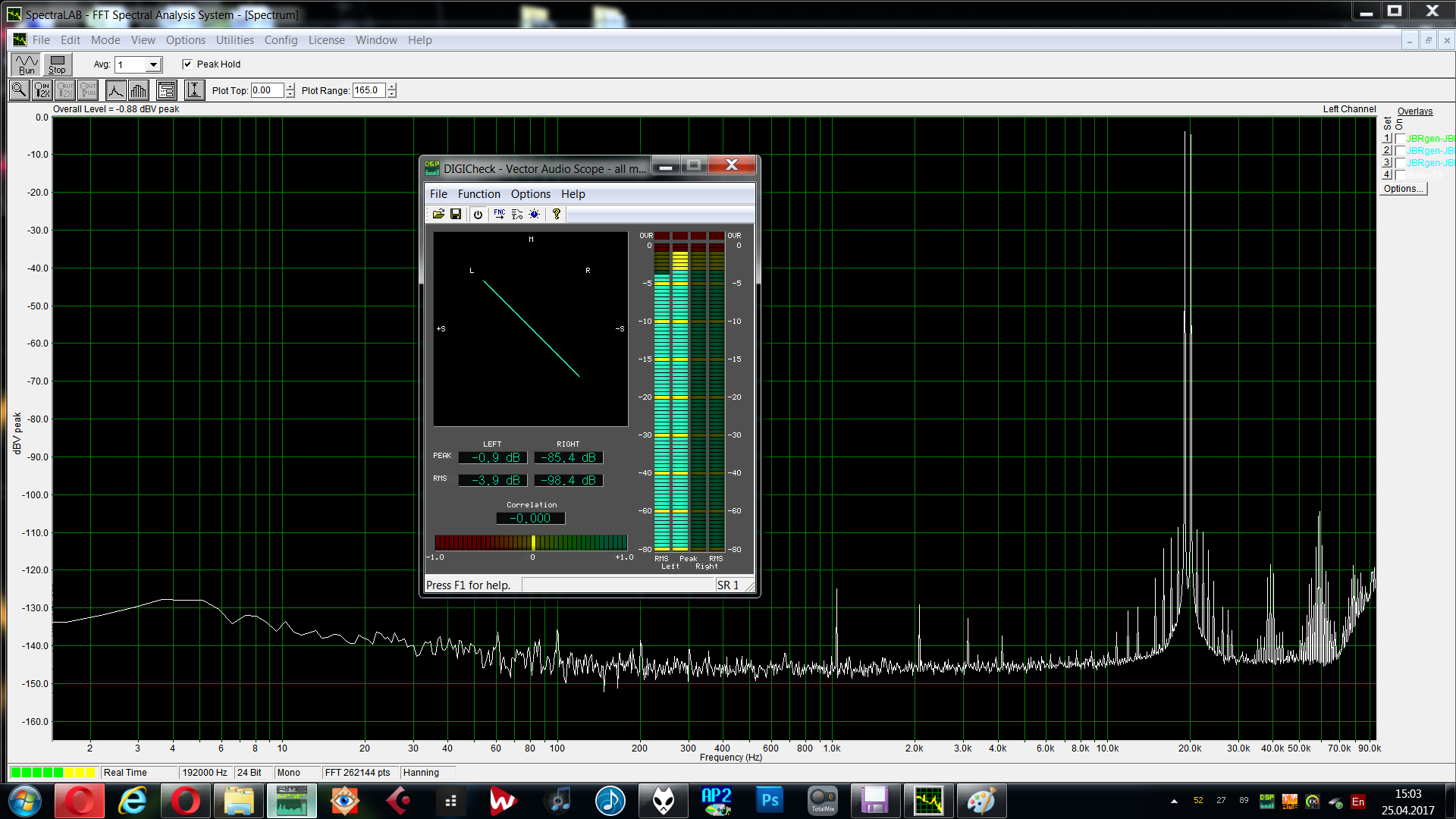Click DIGICheck power start/stop icon

[478, 215]
